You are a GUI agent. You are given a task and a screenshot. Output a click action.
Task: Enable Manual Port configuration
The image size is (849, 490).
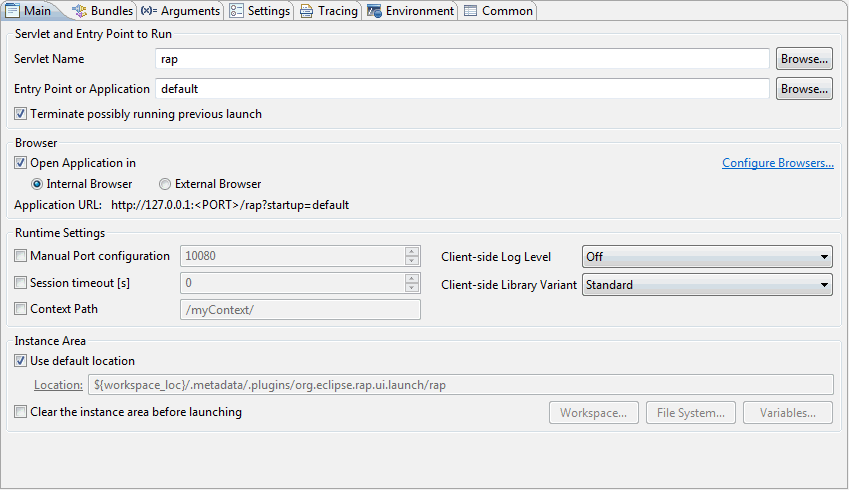21,256
